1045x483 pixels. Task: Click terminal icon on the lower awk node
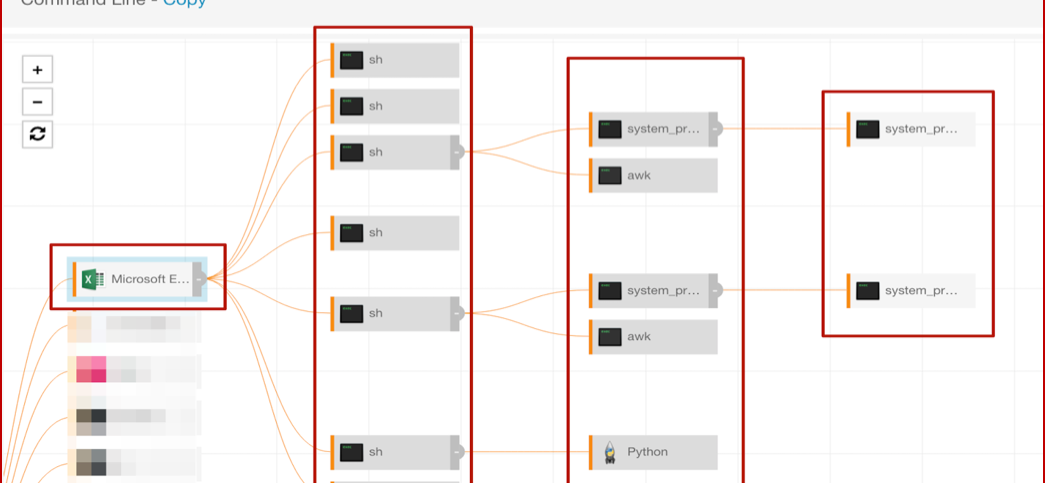610,337
